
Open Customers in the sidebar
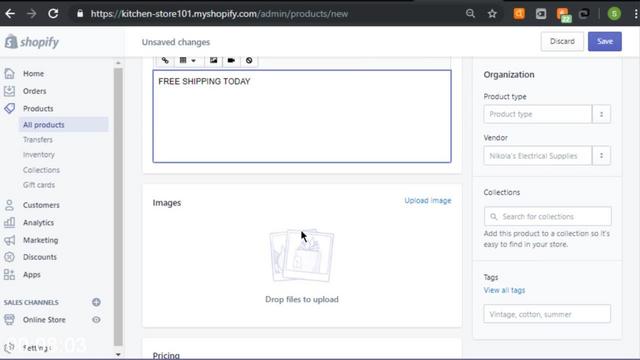(x=41, y=205)
